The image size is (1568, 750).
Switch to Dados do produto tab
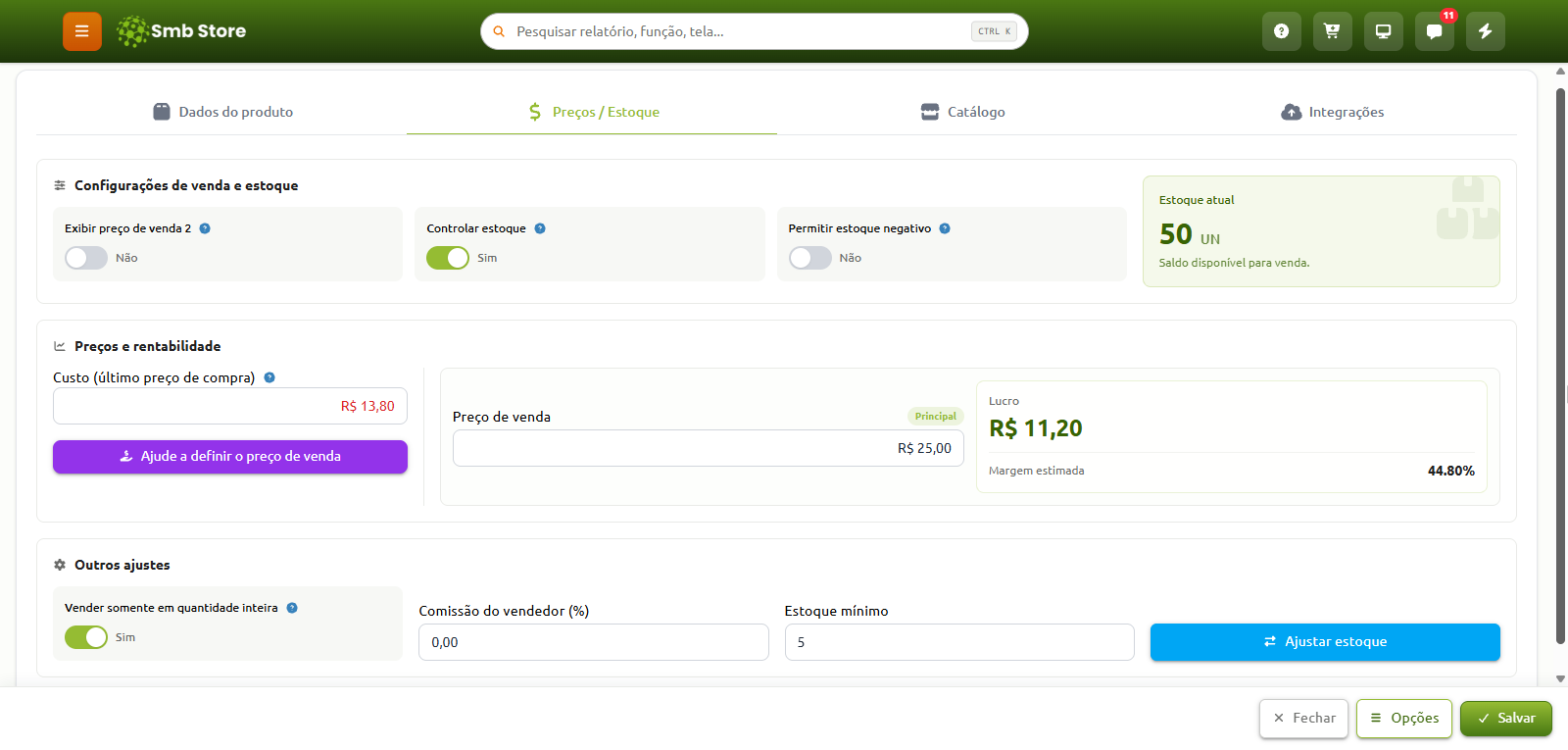[x=222, y=112]
